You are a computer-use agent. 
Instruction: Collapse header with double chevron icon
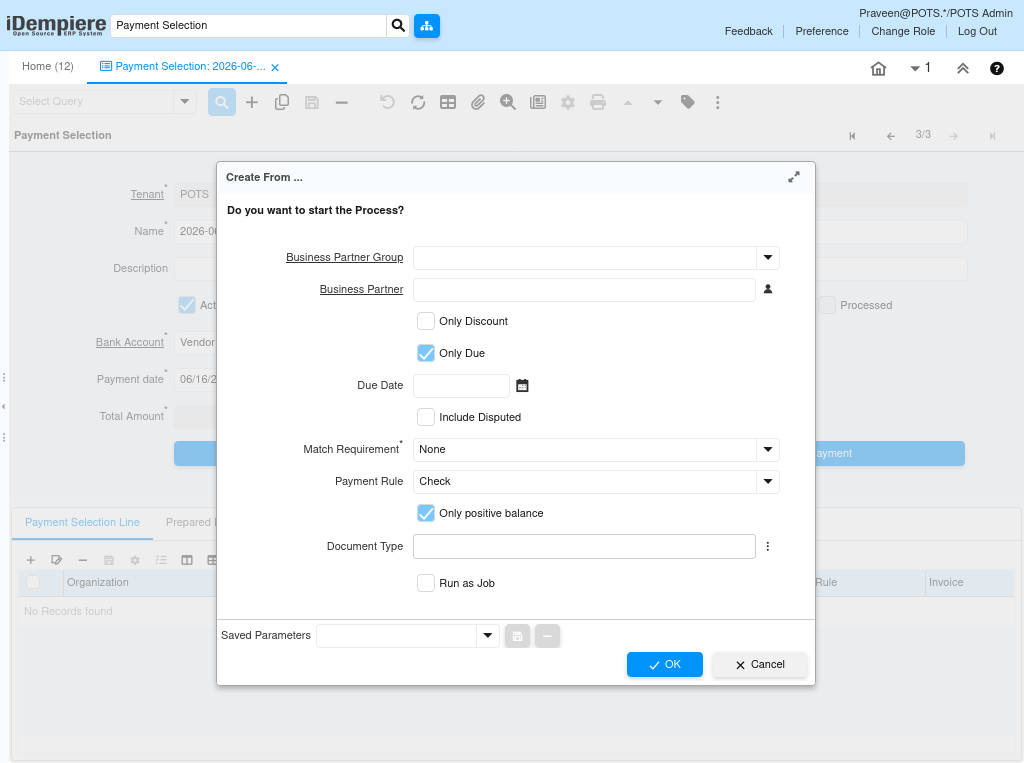963,68
